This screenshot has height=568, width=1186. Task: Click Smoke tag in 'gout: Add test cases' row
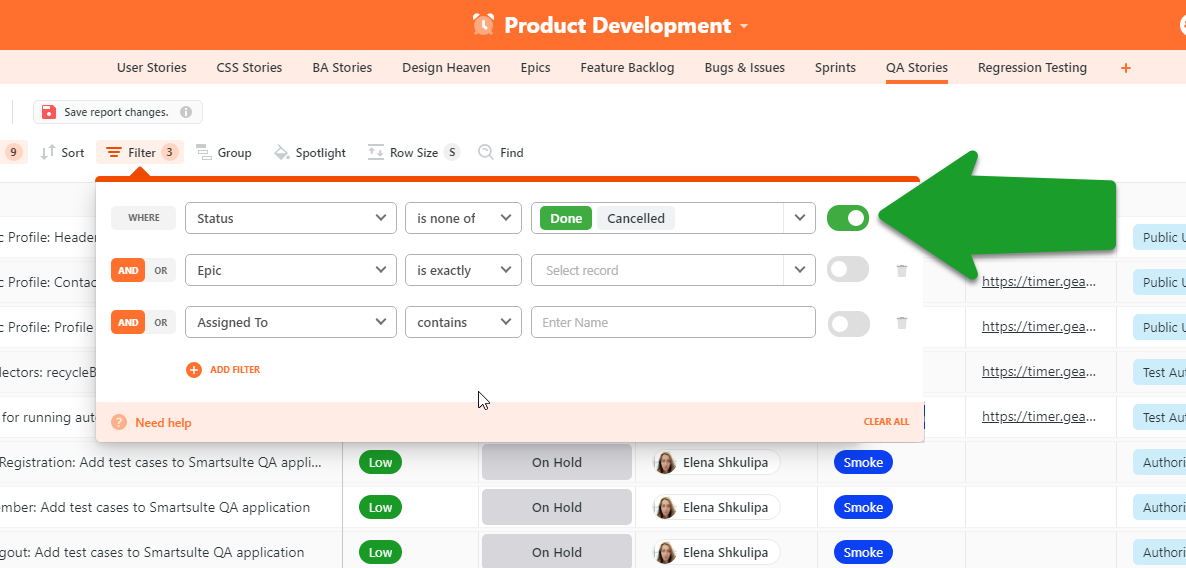point(863,552)
